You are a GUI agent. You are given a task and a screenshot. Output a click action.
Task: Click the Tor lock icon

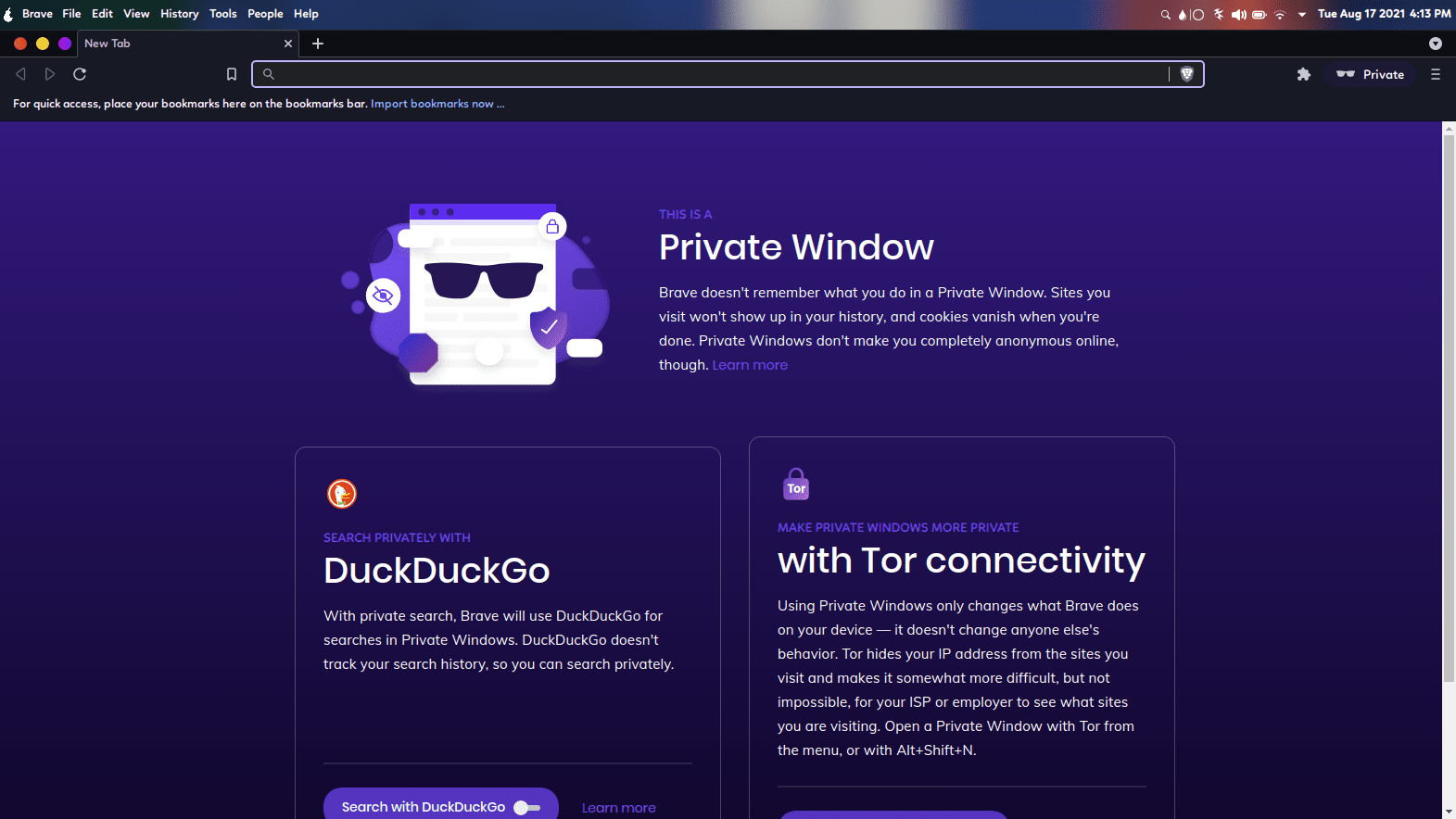click(x=796, y=485)
